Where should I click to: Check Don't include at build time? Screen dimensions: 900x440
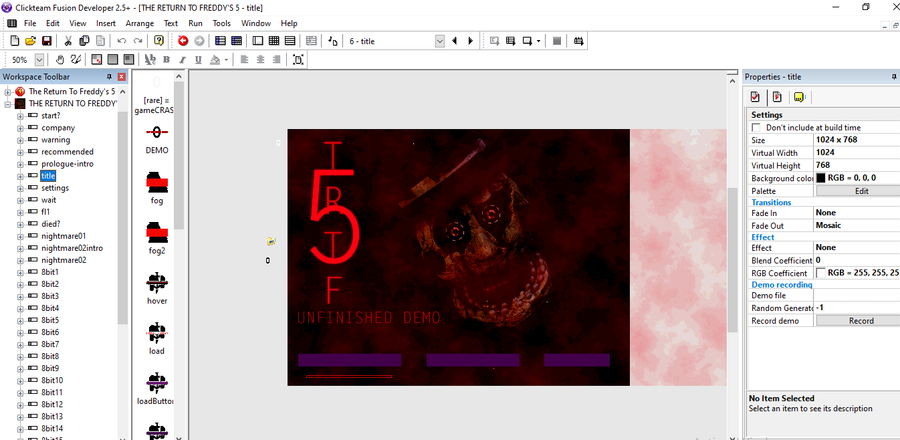pyautogui.click(x=756, y=127)
